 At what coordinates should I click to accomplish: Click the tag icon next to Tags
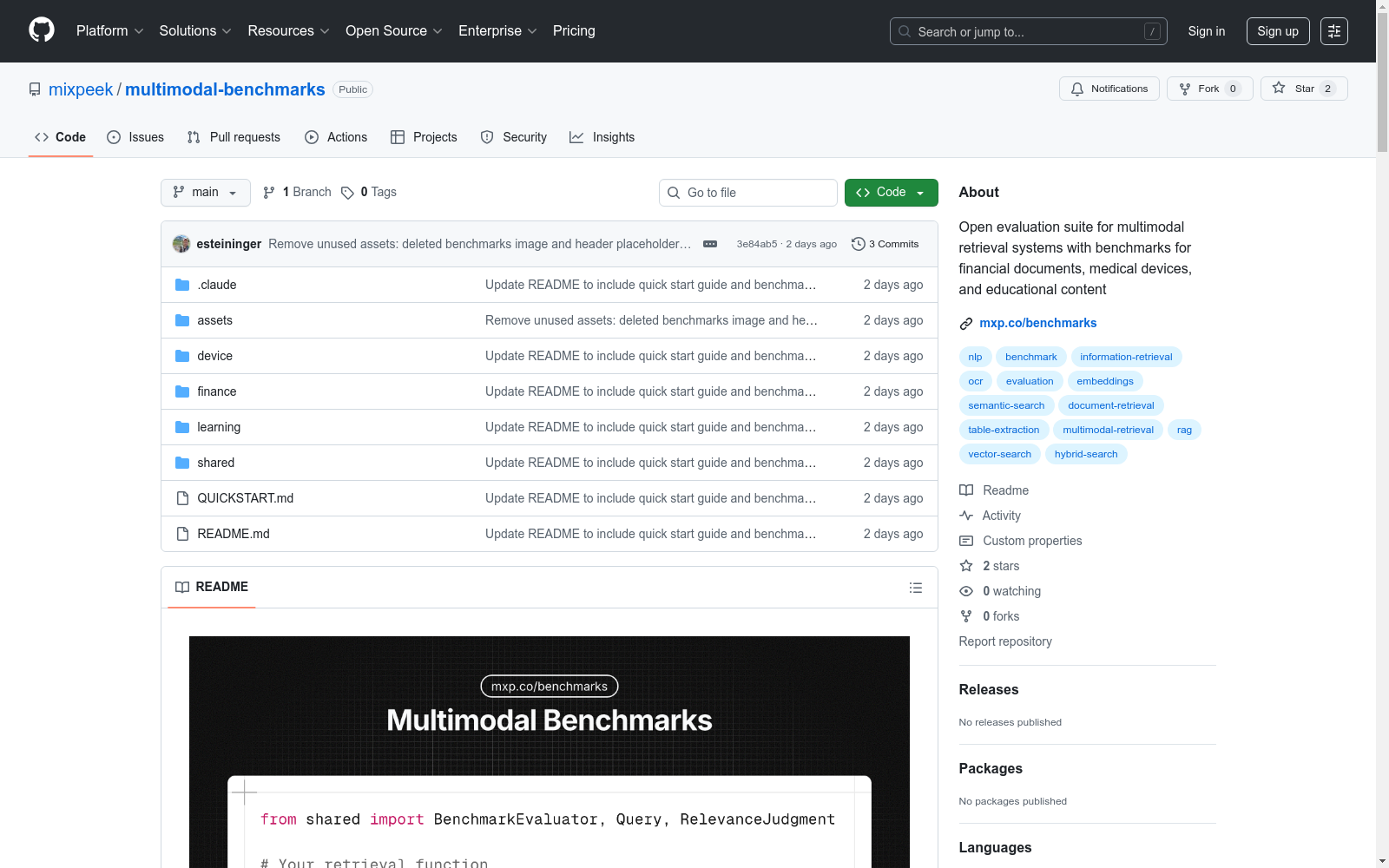tap(347, 193)
